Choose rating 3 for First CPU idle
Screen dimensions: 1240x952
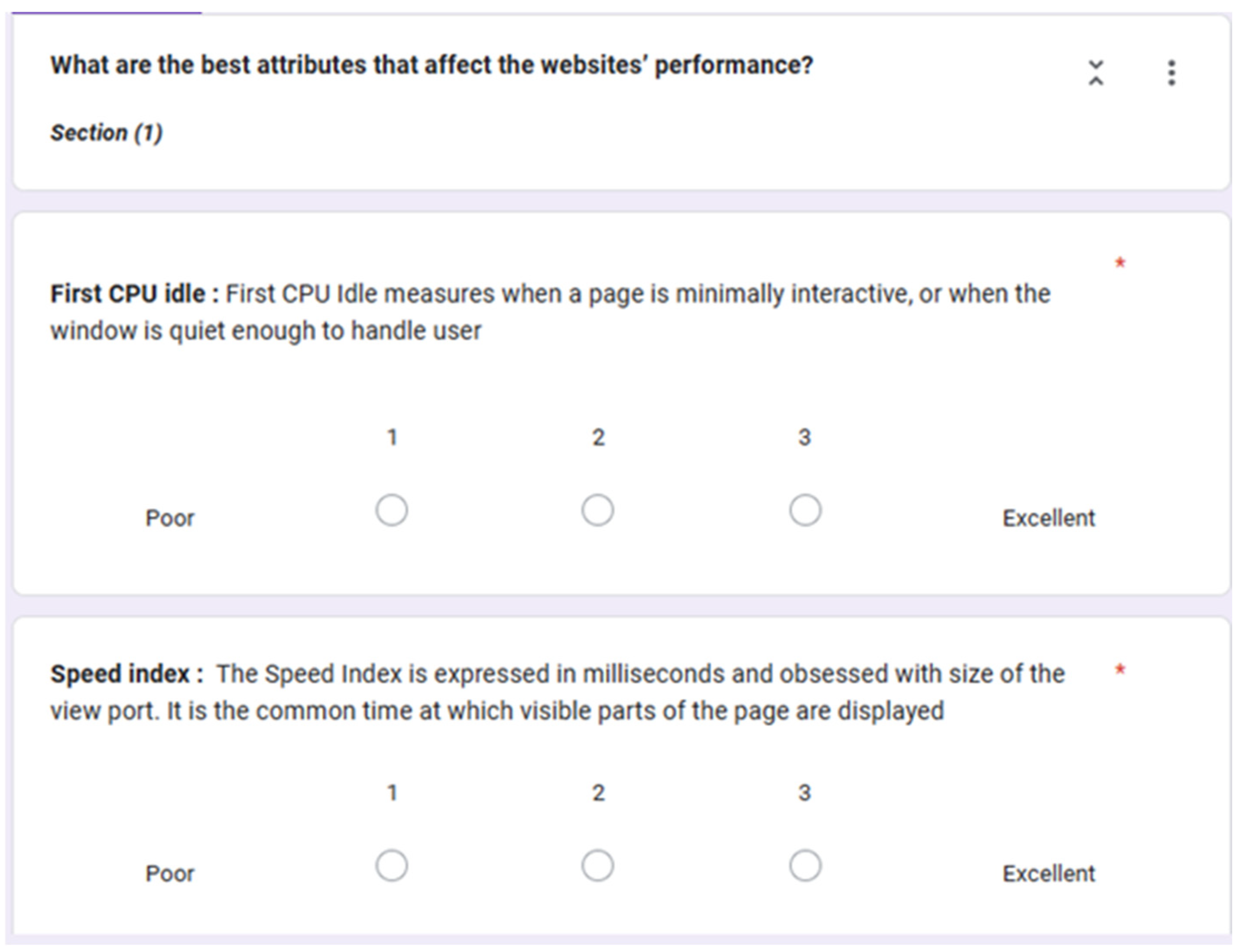805,510
